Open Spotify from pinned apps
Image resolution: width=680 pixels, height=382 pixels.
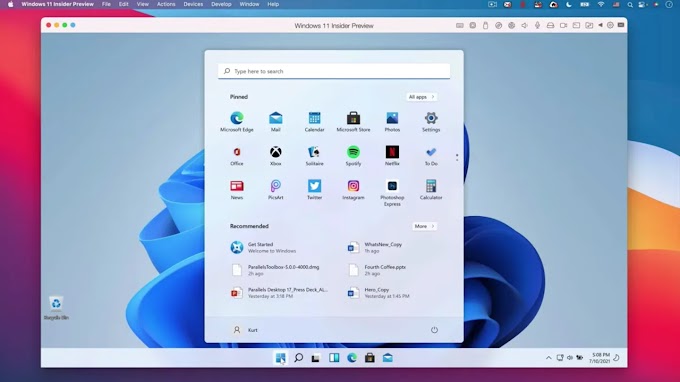353,156
